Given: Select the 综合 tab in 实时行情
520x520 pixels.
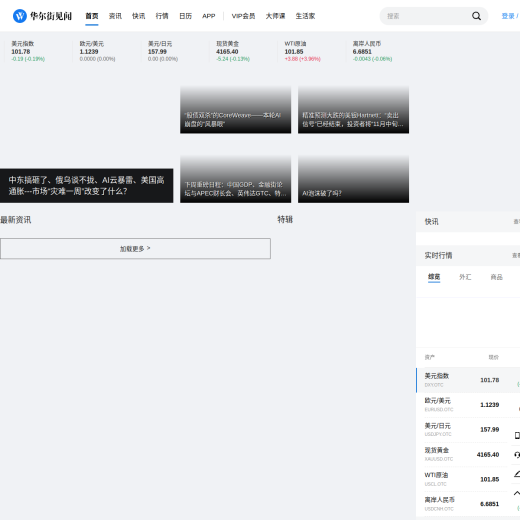Looking at the screenshot, I should (434, 277).
